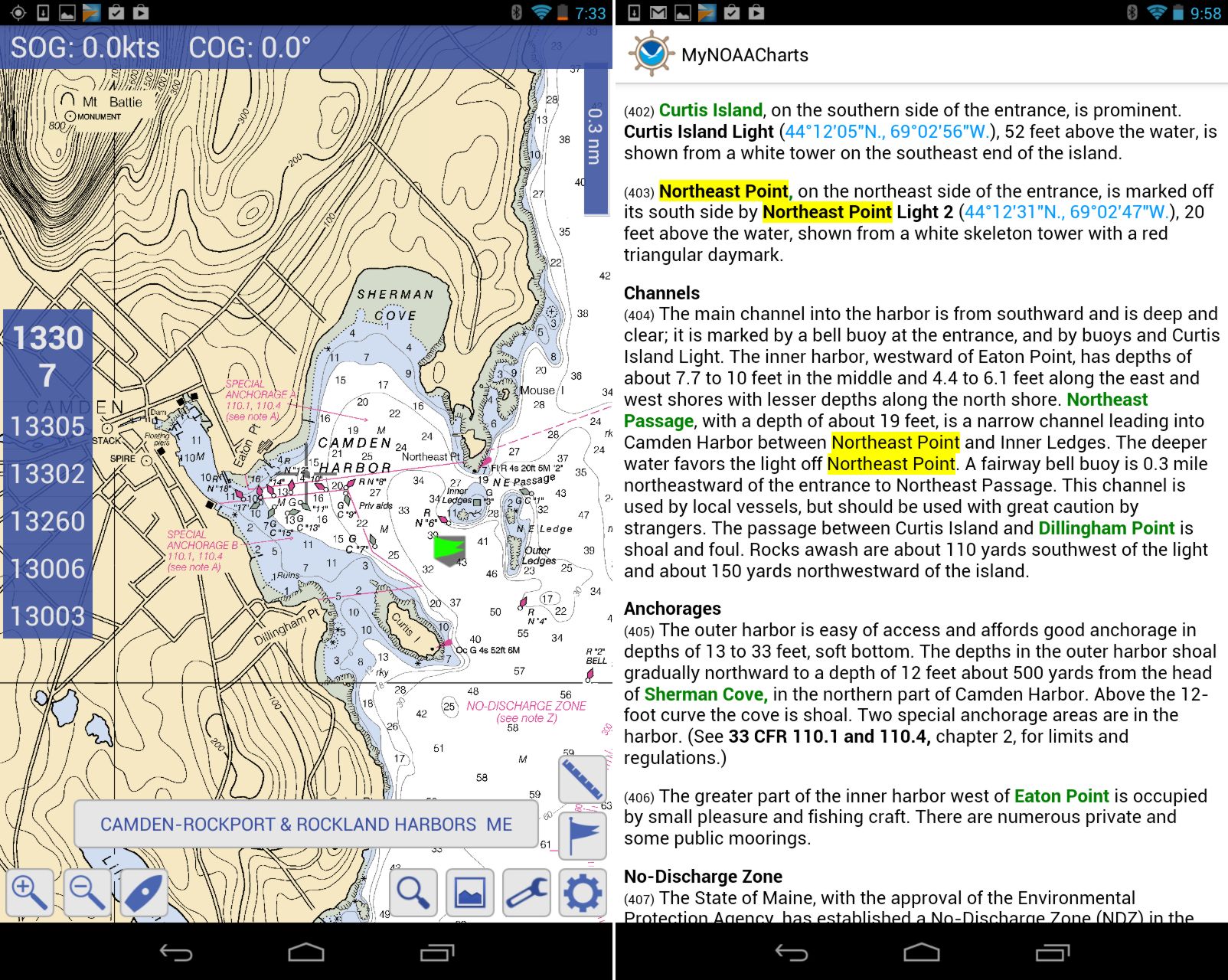The height and width of the screenshot is (980, 1228).
Task: Tap Recent Apps in left navigation bar
Action: click(437, 952)
